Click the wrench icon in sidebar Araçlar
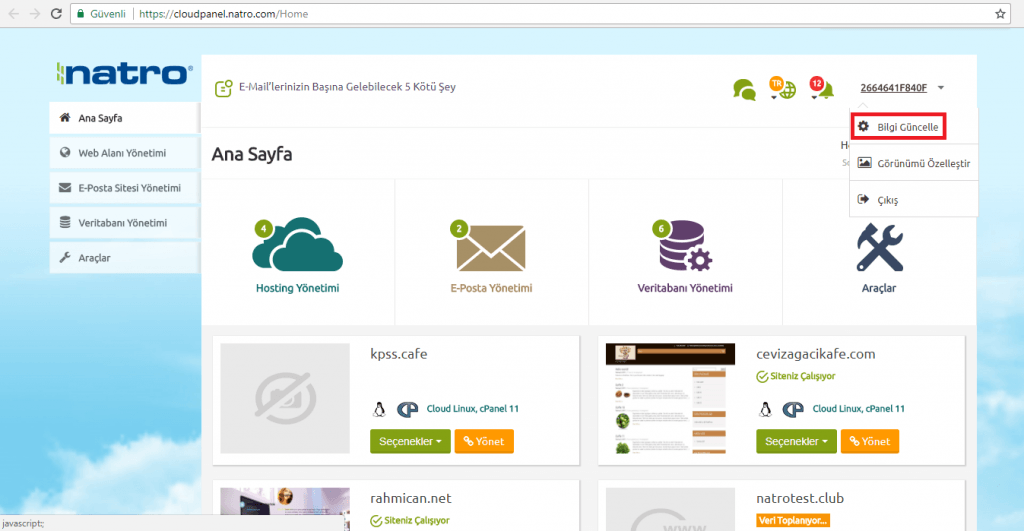 pyautogui.click(x=65, y=257)
